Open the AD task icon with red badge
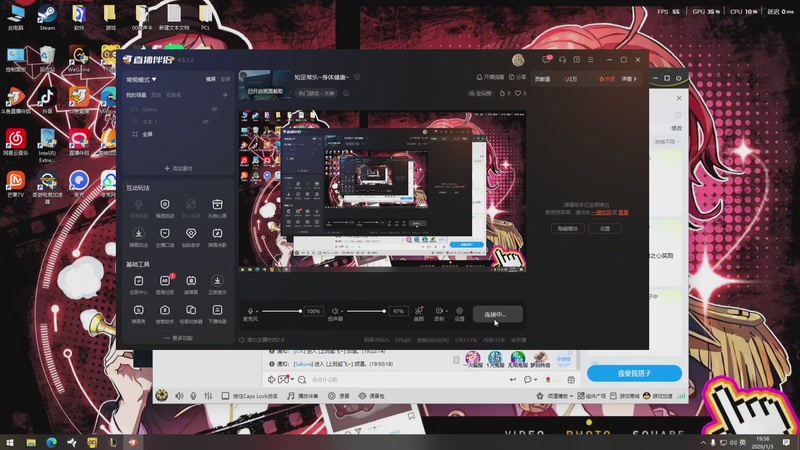Image resolution: width=800 pixels, height=450 pixels. (165, 284)
